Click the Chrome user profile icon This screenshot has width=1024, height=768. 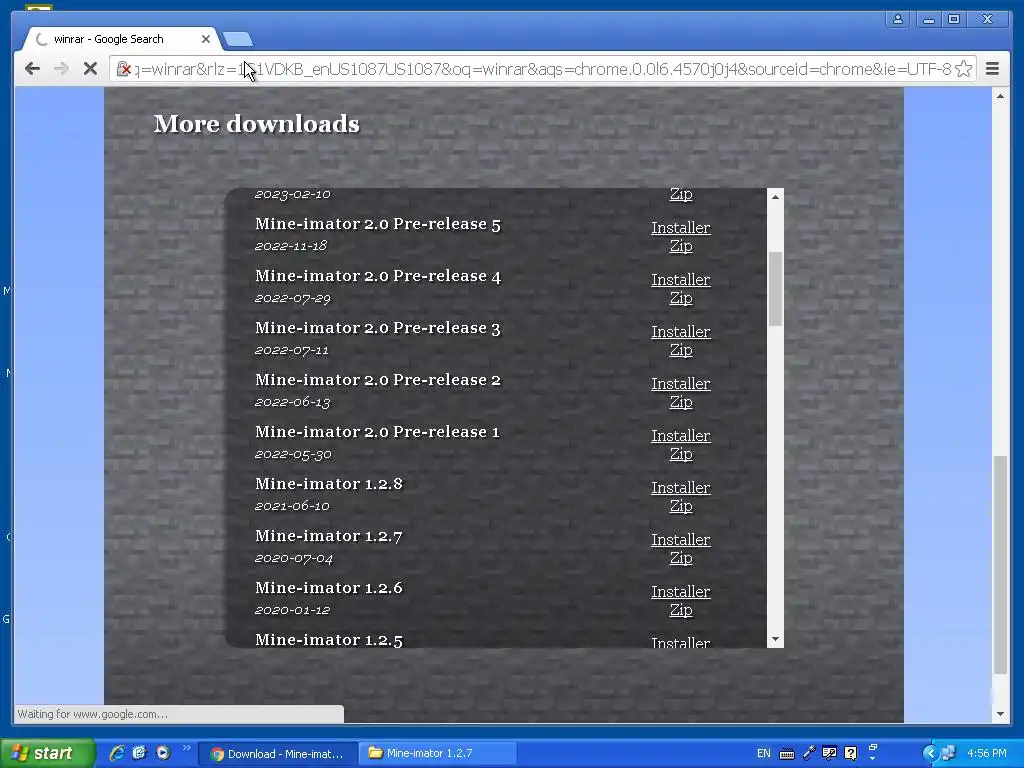[x=898, y=19]
